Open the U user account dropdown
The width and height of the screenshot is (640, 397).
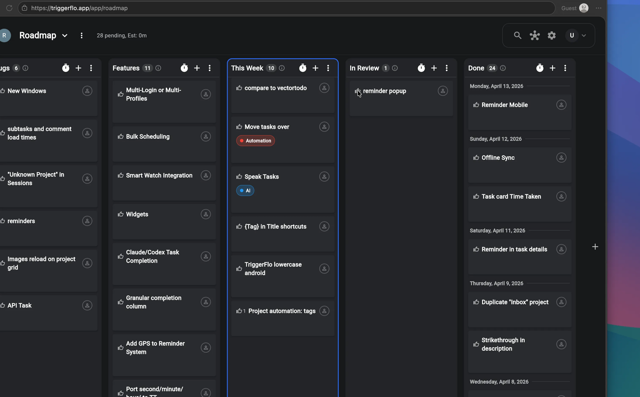click(x=576, y=35)
